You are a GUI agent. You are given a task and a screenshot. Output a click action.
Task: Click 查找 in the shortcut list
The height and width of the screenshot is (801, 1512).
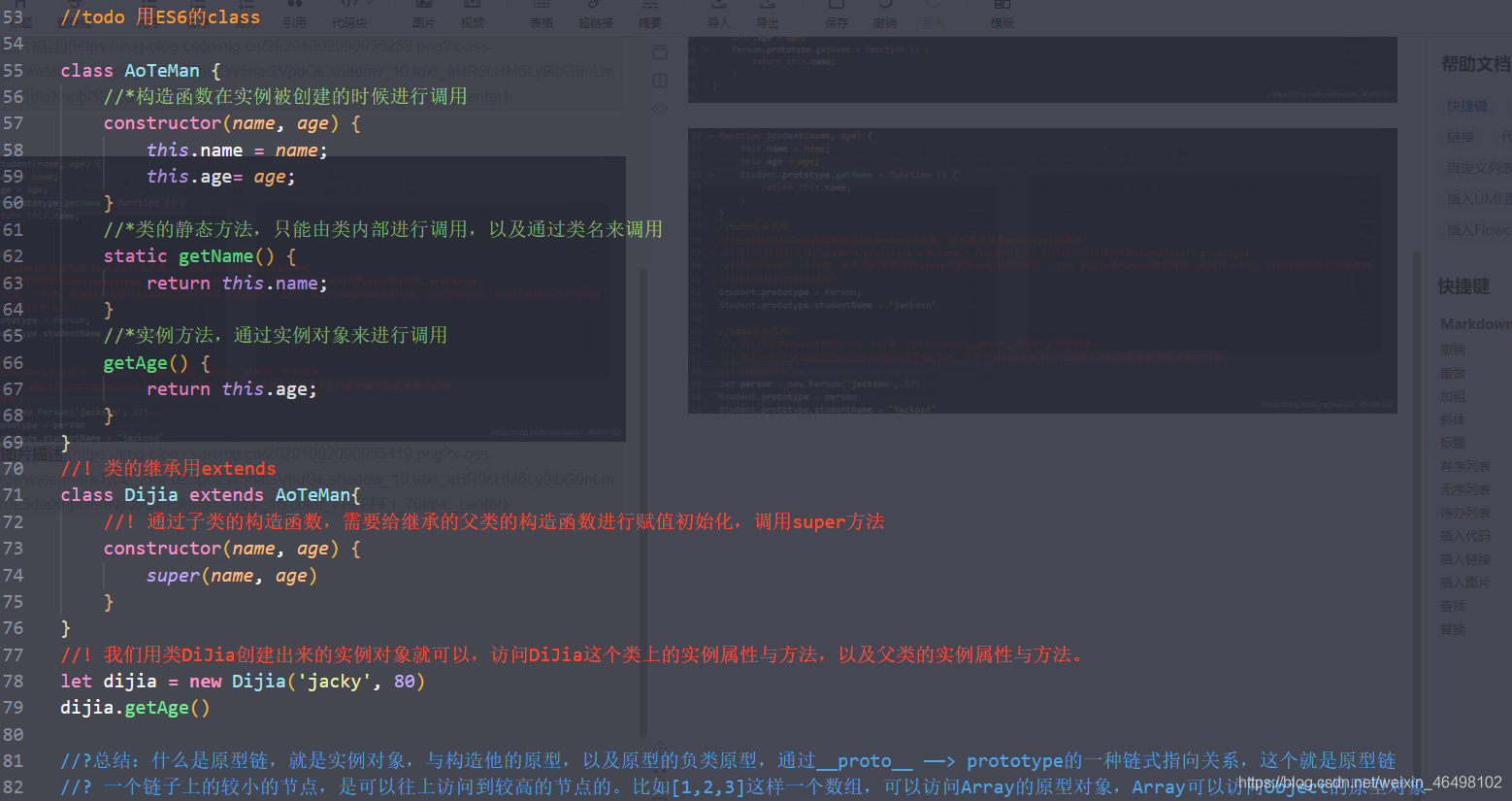(x=1453, y=606)
